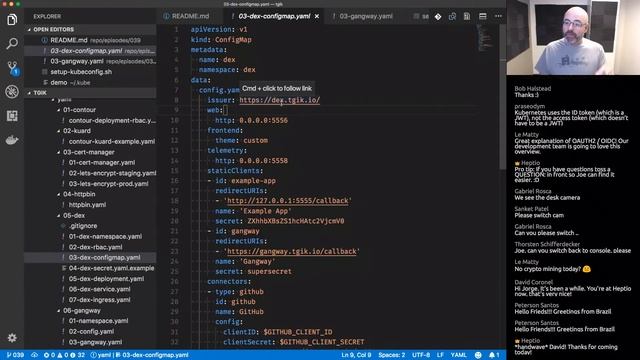This screenshot has height=360, width=640.
Task: Click the yaml schema status bar item
Action: 140,355
